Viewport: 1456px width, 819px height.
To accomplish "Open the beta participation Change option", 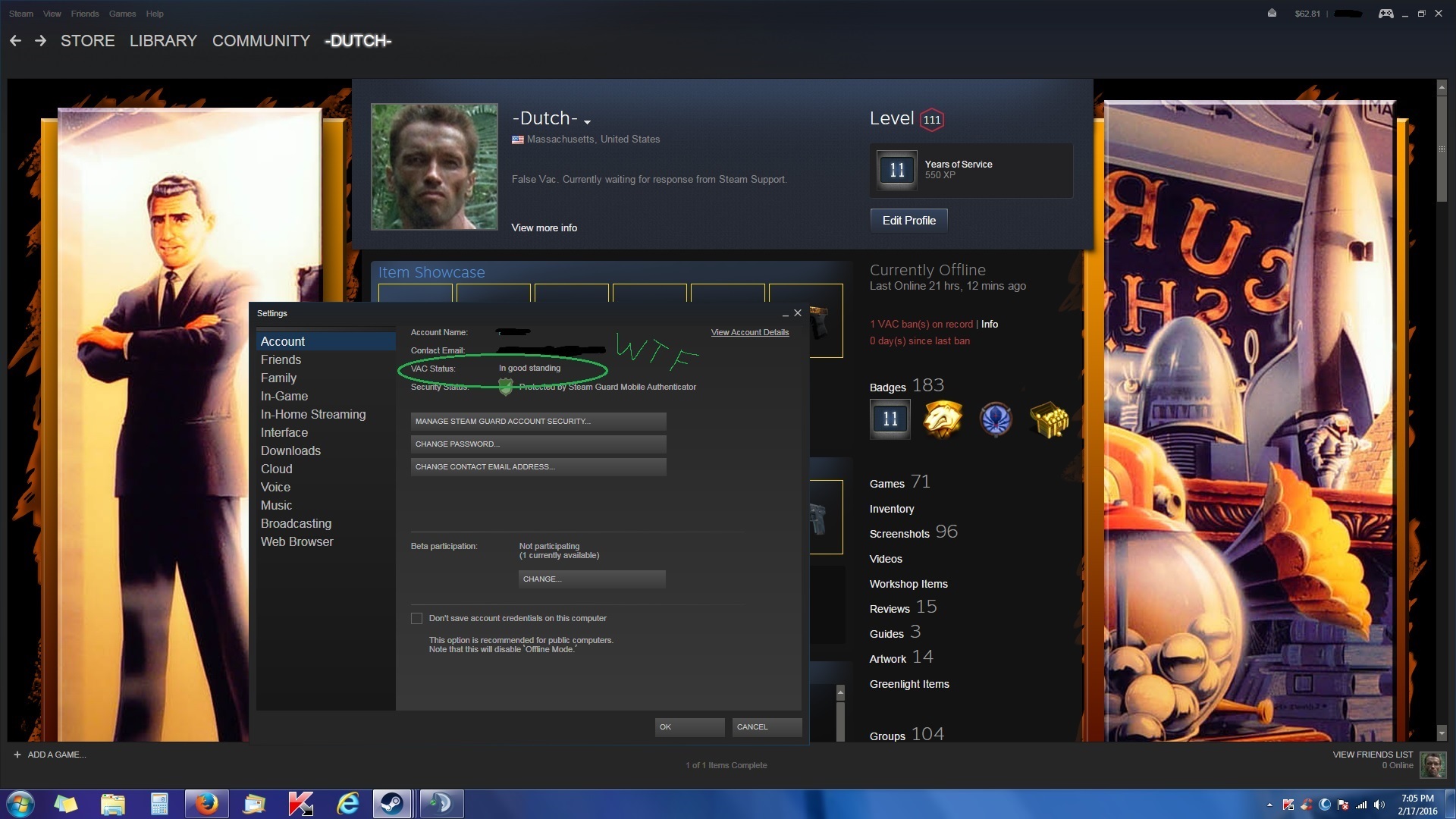I will (591, 579).
